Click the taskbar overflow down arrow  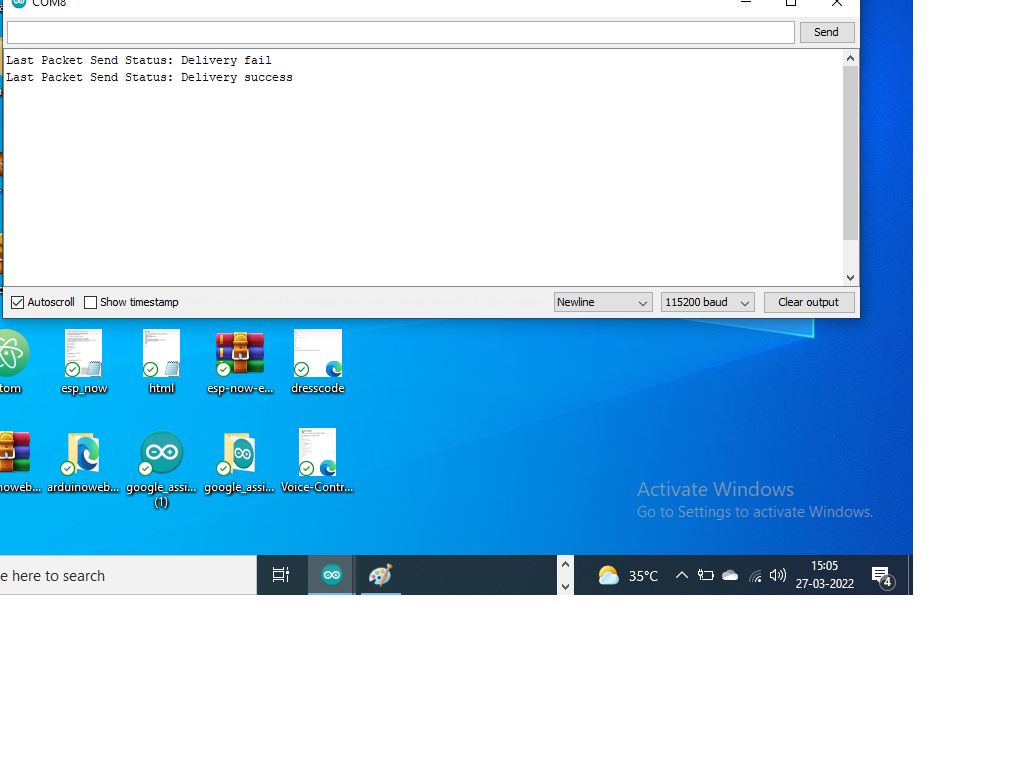tap(566, 586)
